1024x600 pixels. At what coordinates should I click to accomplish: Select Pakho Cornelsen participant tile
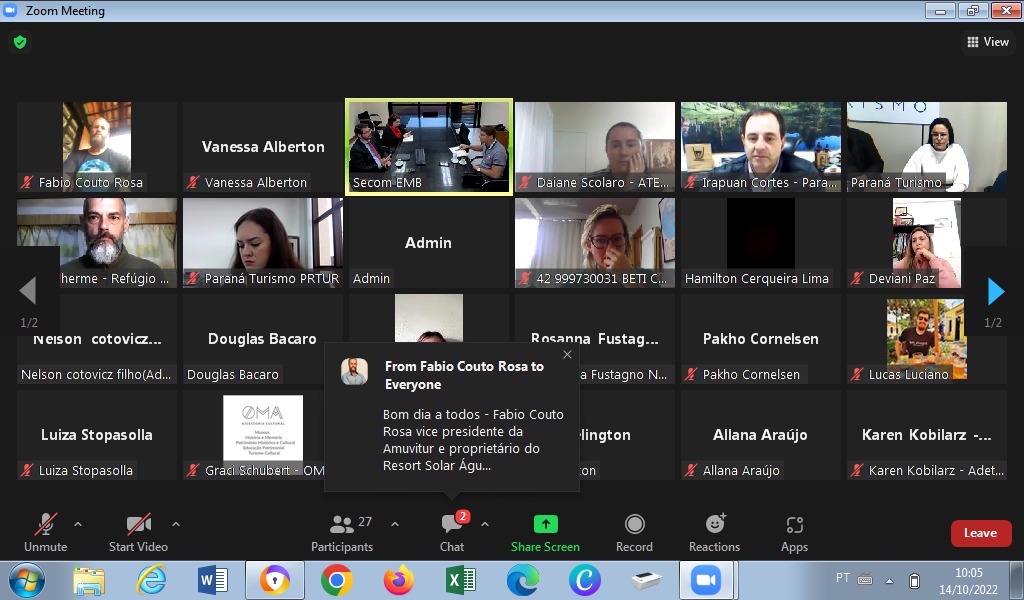(x=761, y=339)
